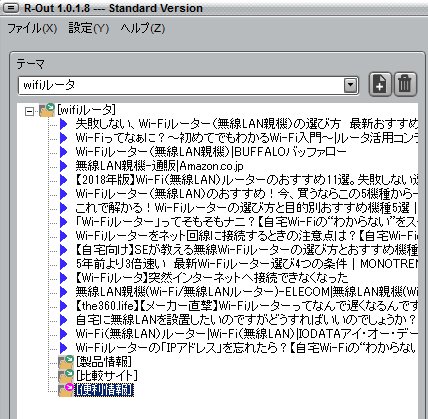Open the 設定(Y) menu
This screenshot has width=428, height=419.
(x=89, y=28)
